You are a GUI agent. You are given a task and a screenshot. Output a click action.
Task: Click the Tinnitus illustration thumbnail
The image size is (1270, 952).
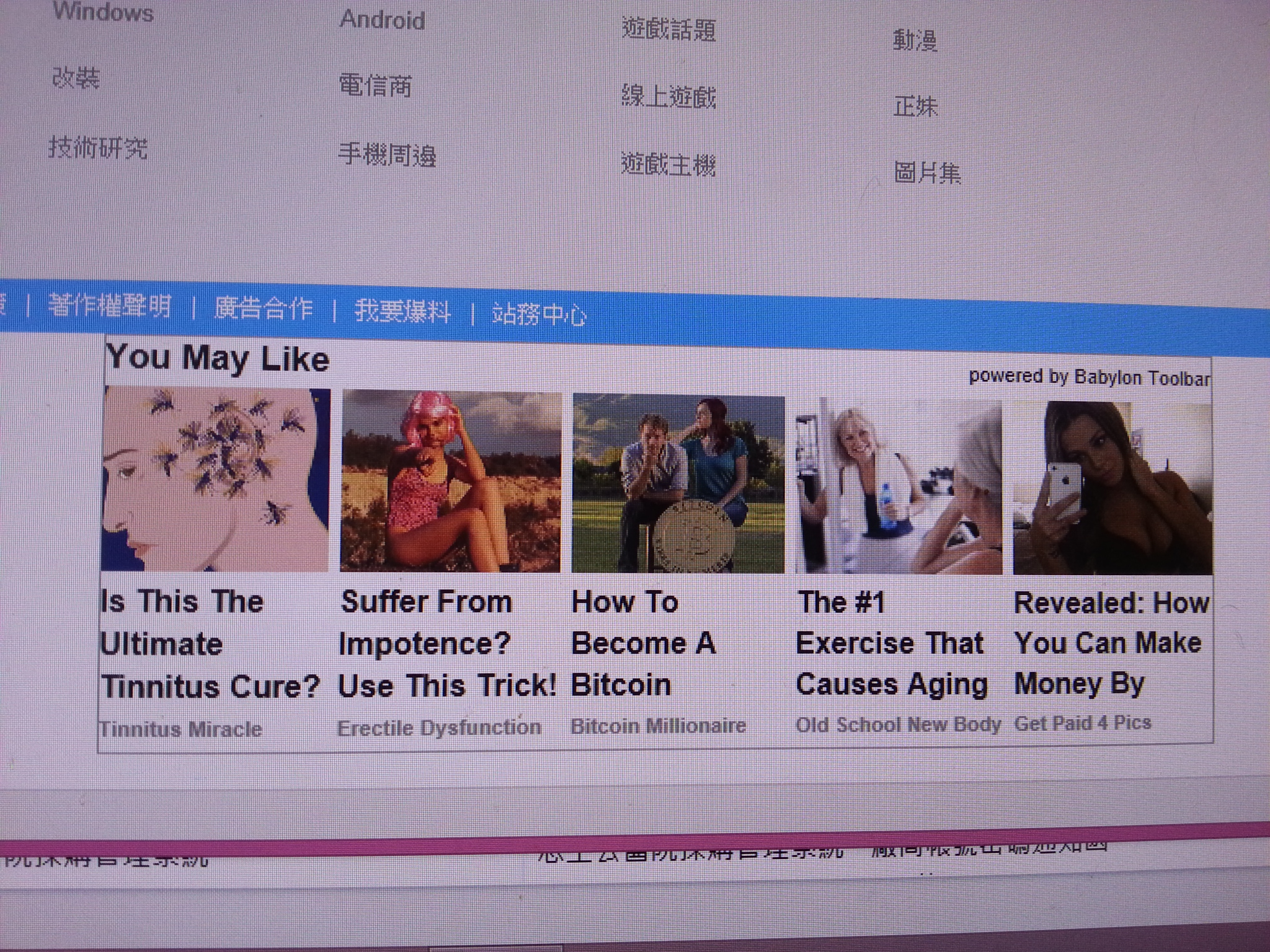[215, 478]
